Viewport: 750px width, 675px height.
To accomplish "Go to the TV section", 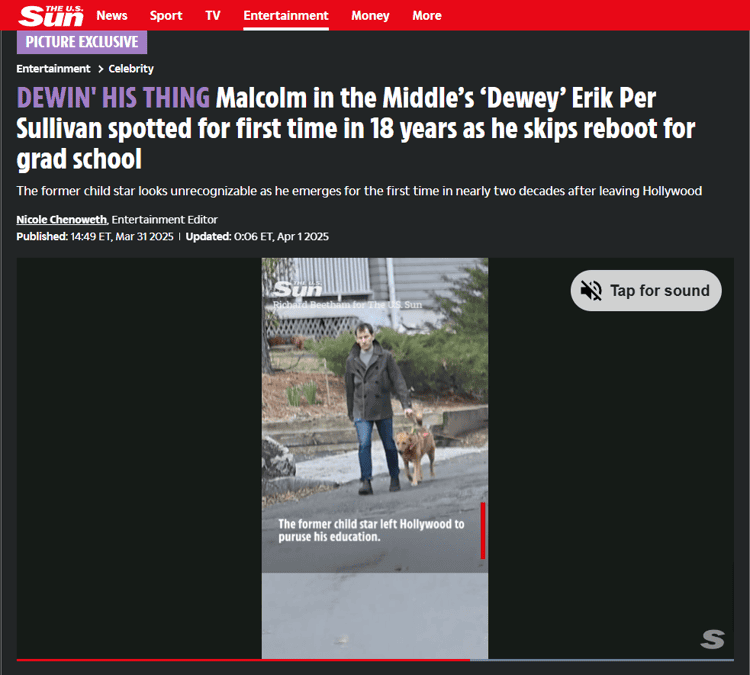I will point(213,15).
